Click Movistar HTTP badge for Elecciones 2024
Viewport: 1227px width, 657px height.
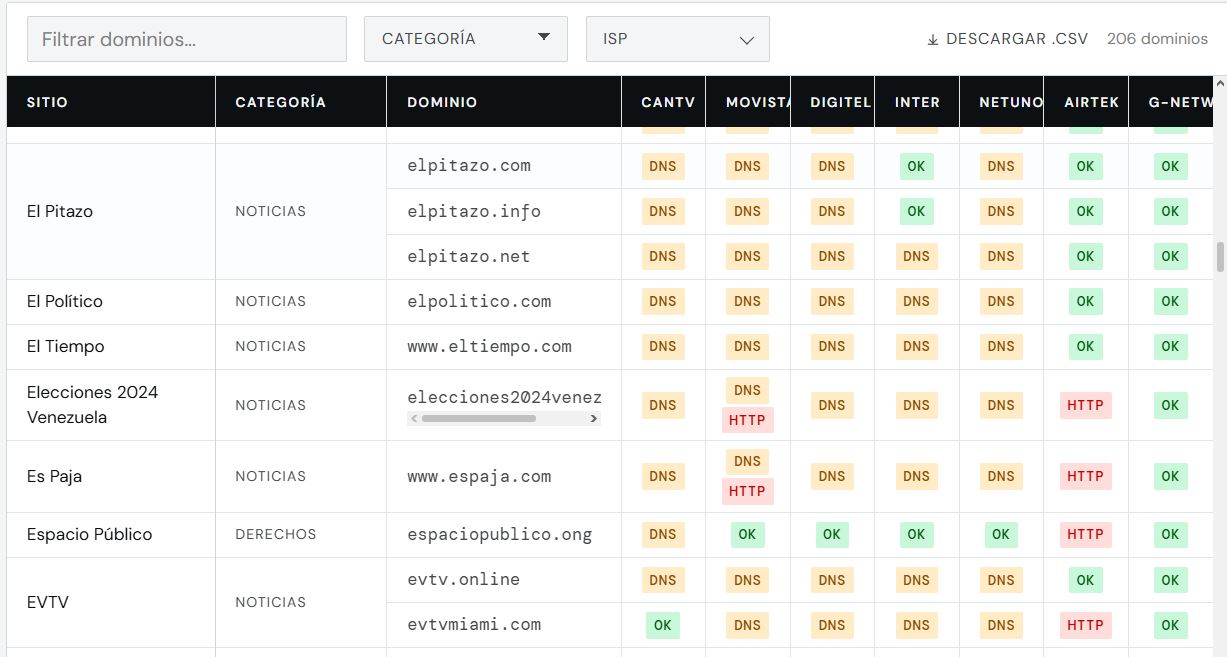click(747, 420)
